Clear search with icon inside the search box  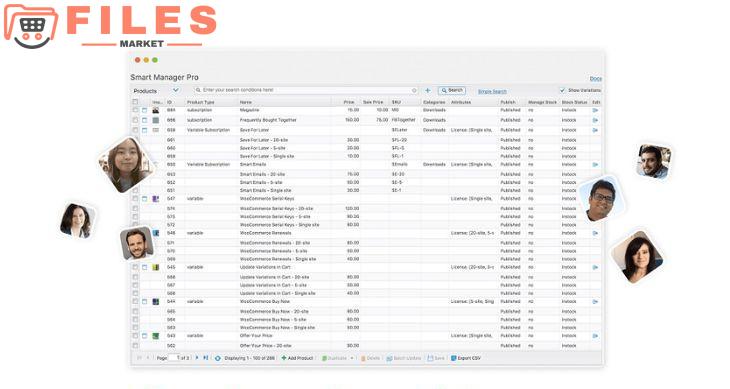414,90
